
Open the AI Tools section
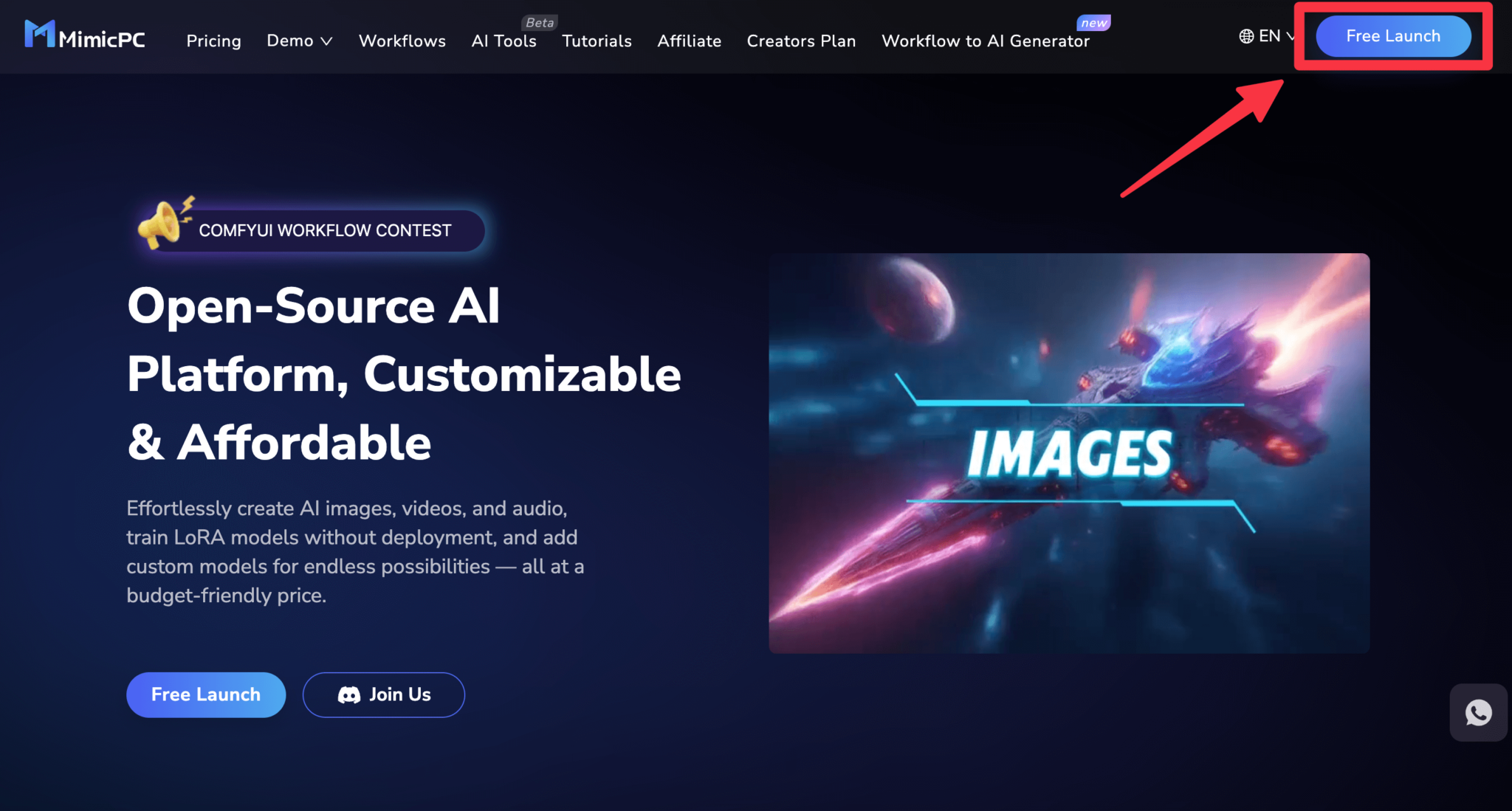pos(504,41)
